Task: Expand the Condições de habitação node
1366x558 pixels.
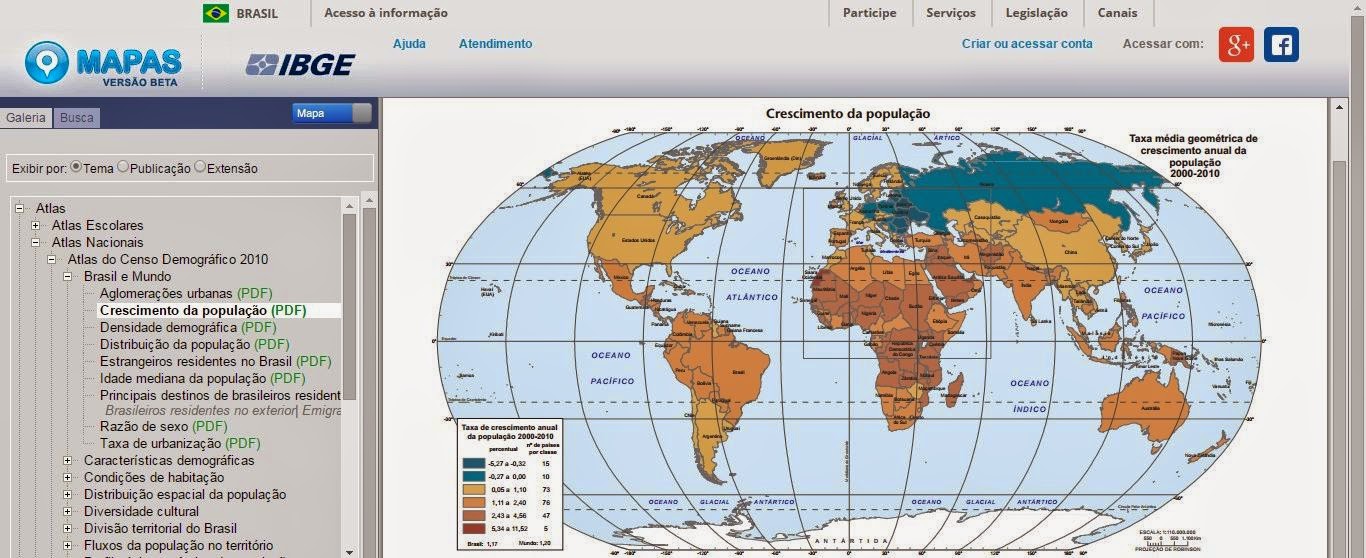Action: coord(68,478)
